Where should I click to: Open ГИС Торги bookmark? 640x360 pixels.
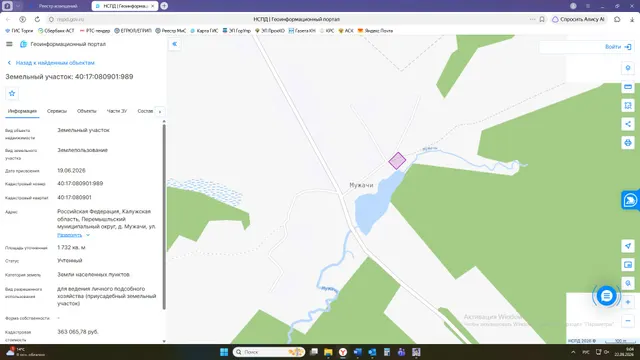(19, 31)
